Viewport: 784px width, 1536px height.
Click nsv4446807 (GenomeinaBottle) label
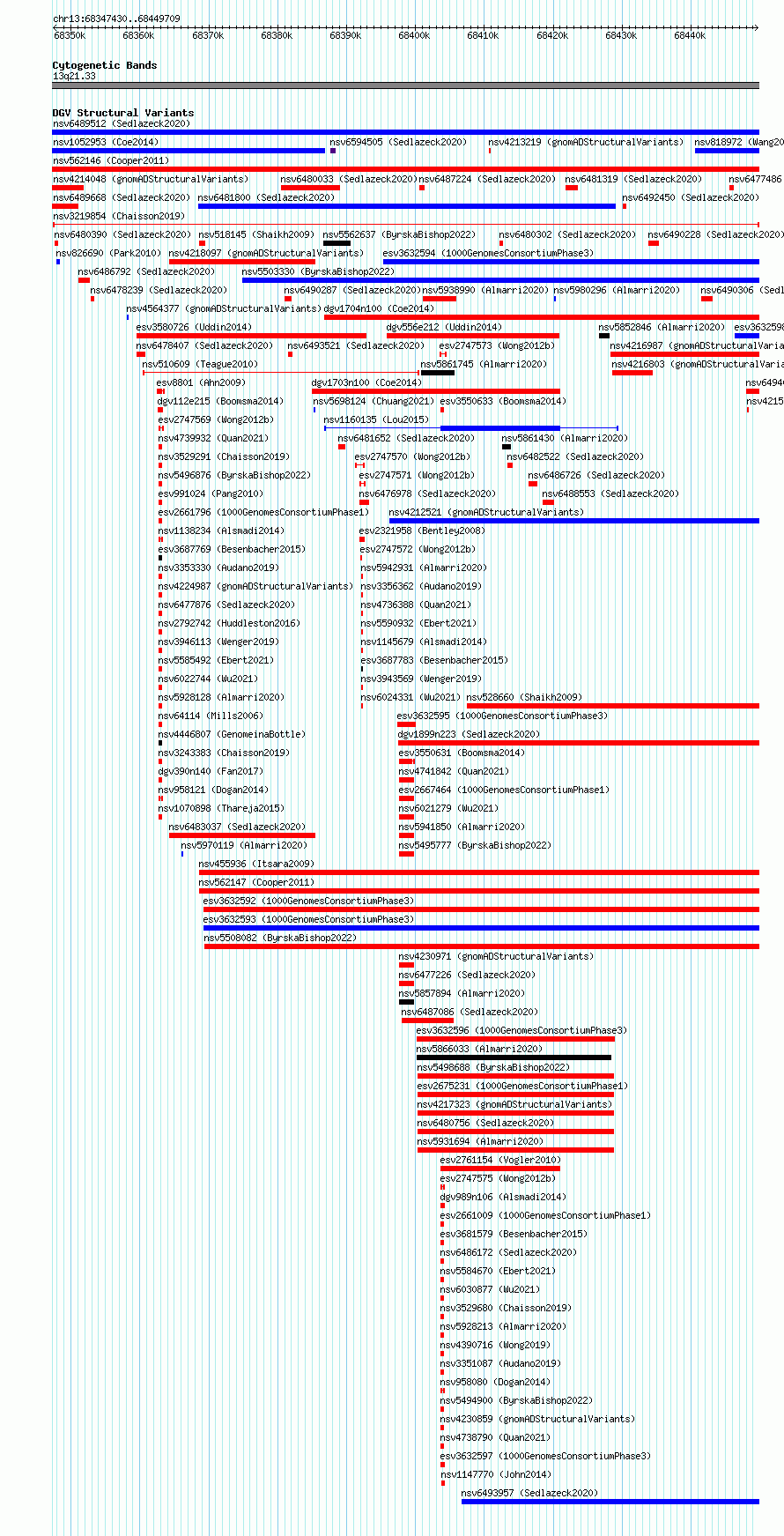pyautogui.click(x=232, y=734)
